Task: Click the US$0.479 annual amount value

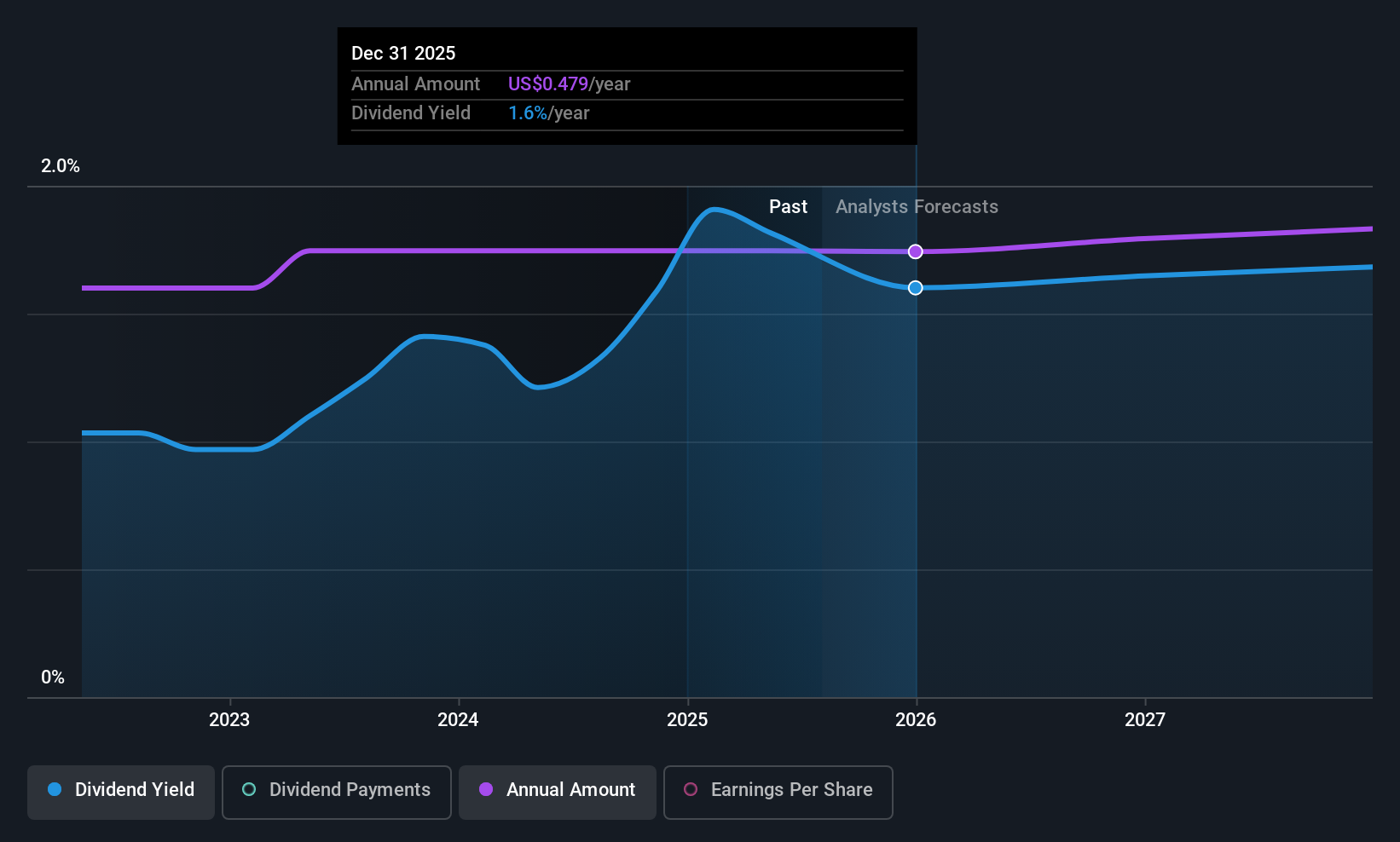Action: coord(548,84)
